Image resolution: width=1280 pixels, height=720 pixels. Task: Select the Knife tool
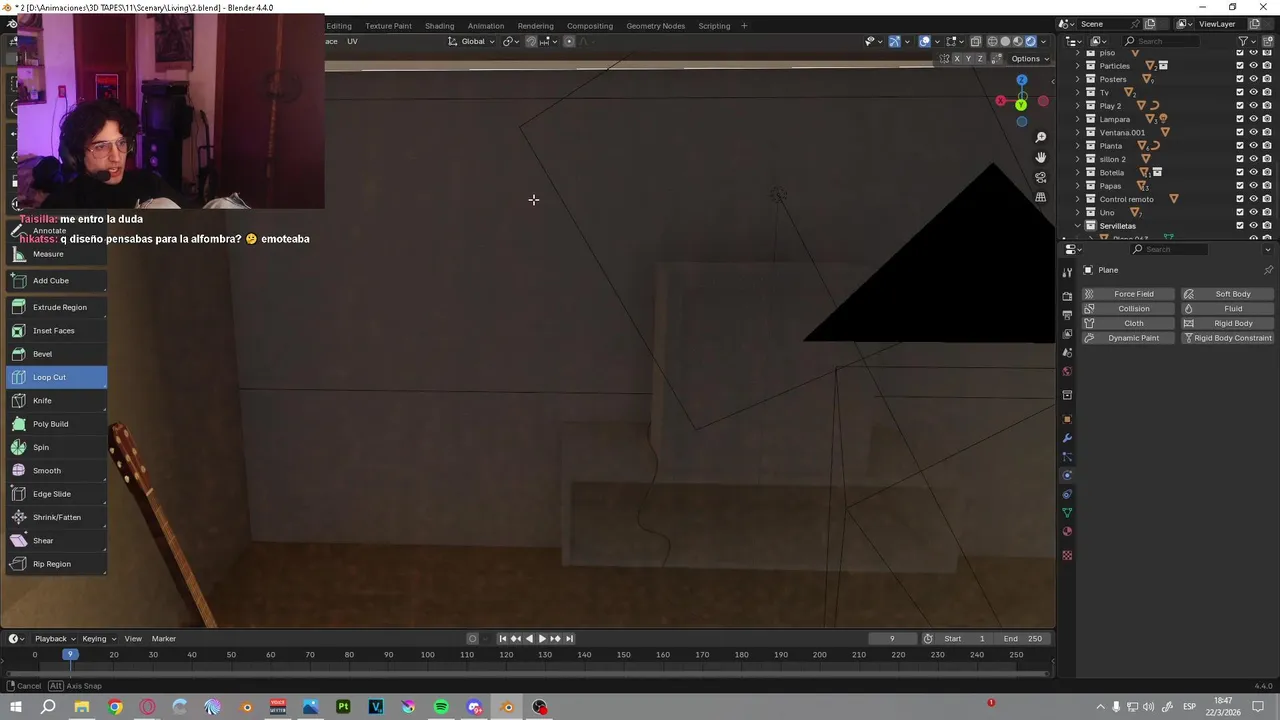point(56,400)
